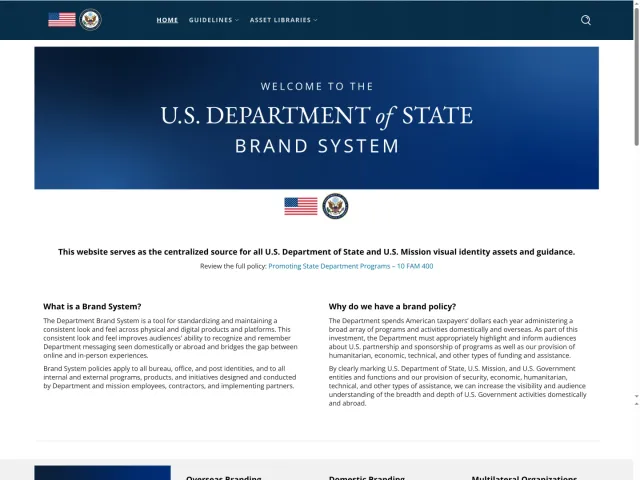The width and height of the screenshot is (640, 480).
Task: Click the Welcome Brand System hero banner
Action: [x=316, y=118]
